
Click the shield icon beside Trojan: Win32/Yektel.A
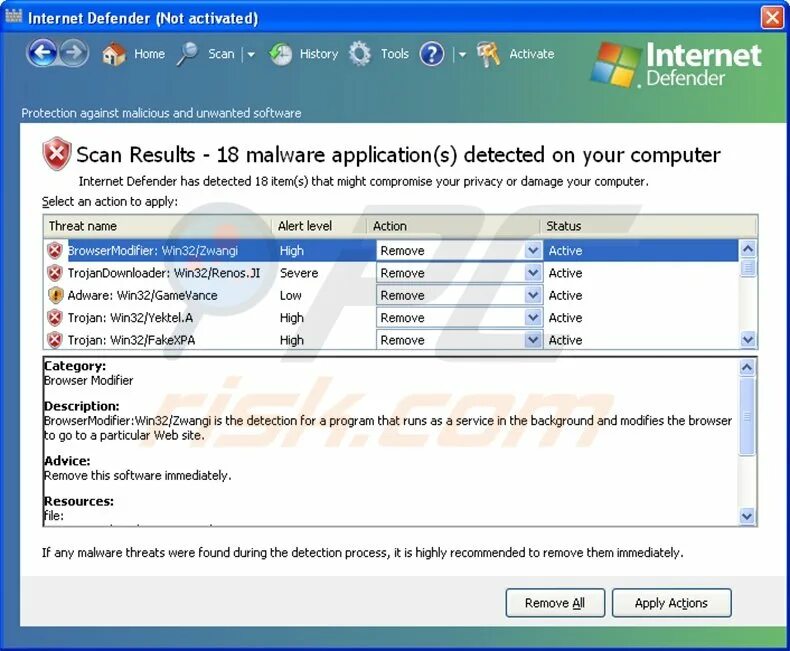pyautogui.click(x=55, y=317)
